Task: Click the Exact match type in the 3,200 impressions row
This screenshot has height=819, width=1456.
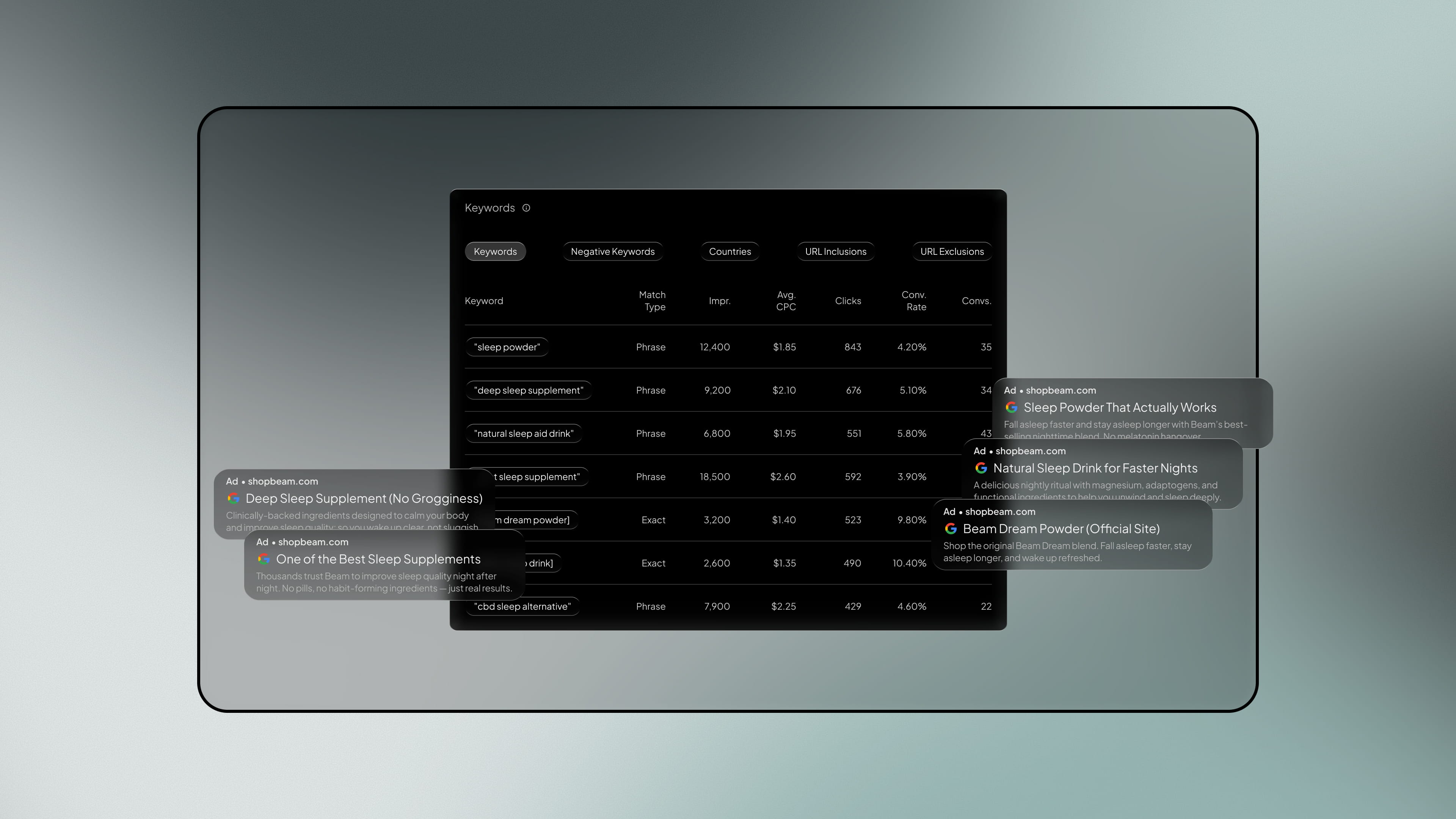Action: coord(653,520)
